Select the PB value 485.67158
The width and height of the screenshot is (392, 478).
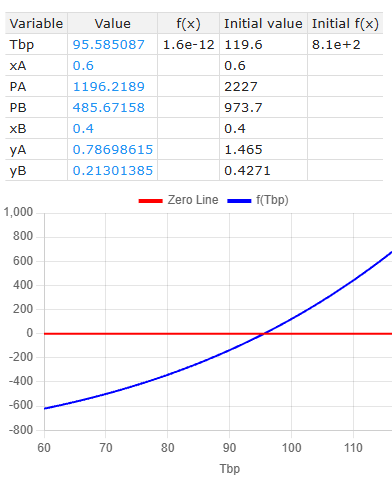[109, 107]
